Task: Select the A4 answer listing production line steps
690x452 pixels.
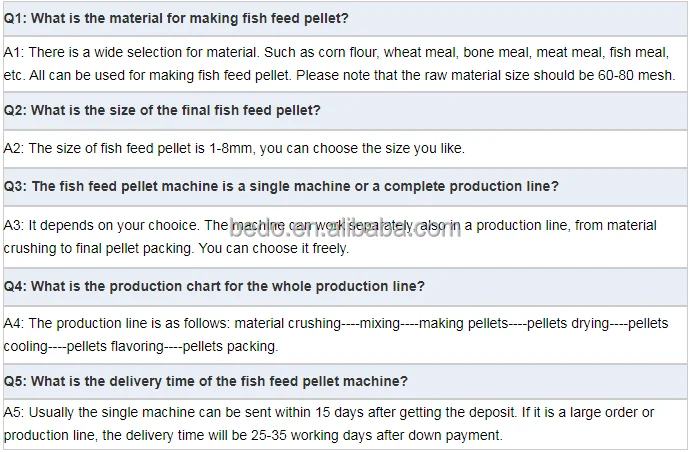Action: click(x=345, y=335)
